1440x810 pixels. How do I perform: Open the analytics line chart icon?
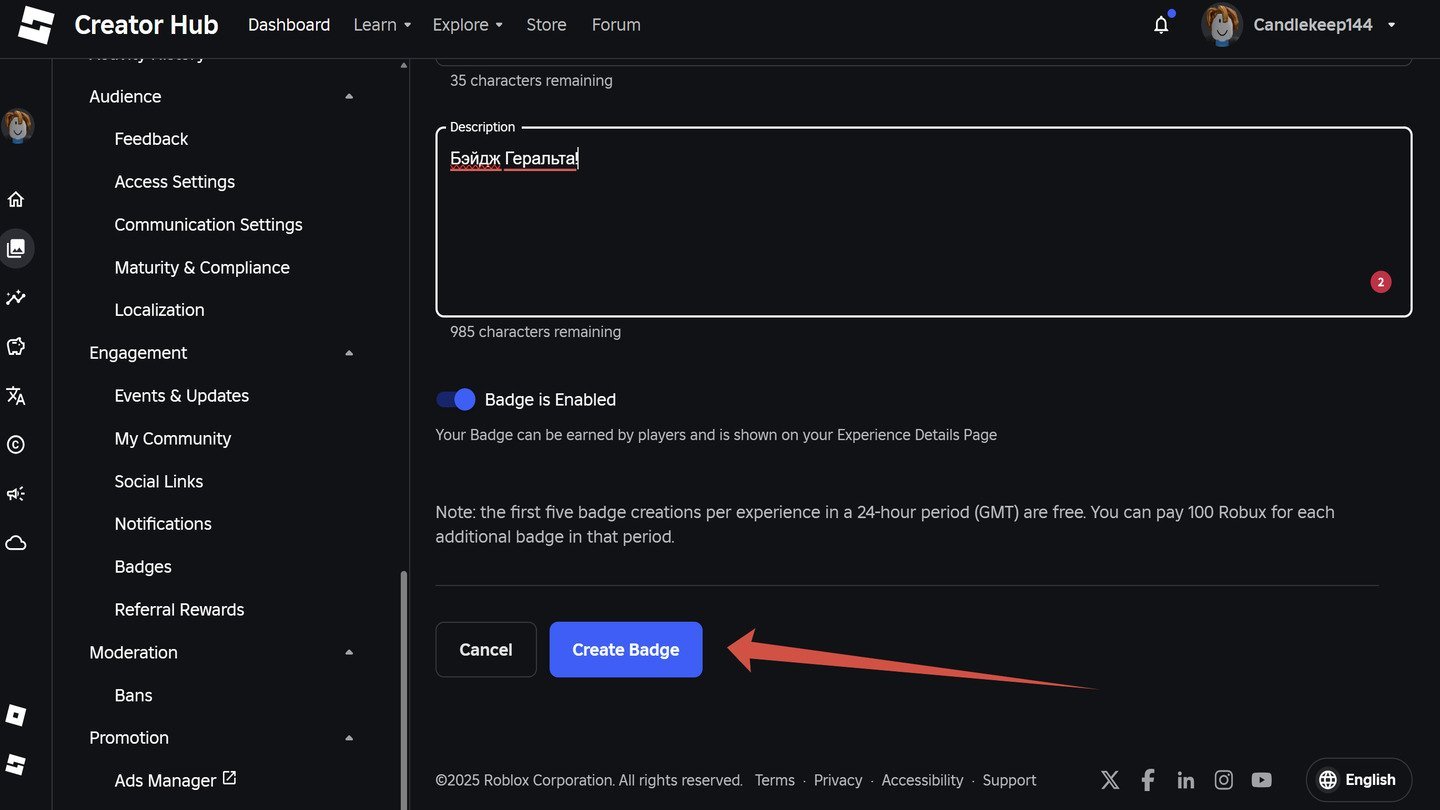[16, 297]
